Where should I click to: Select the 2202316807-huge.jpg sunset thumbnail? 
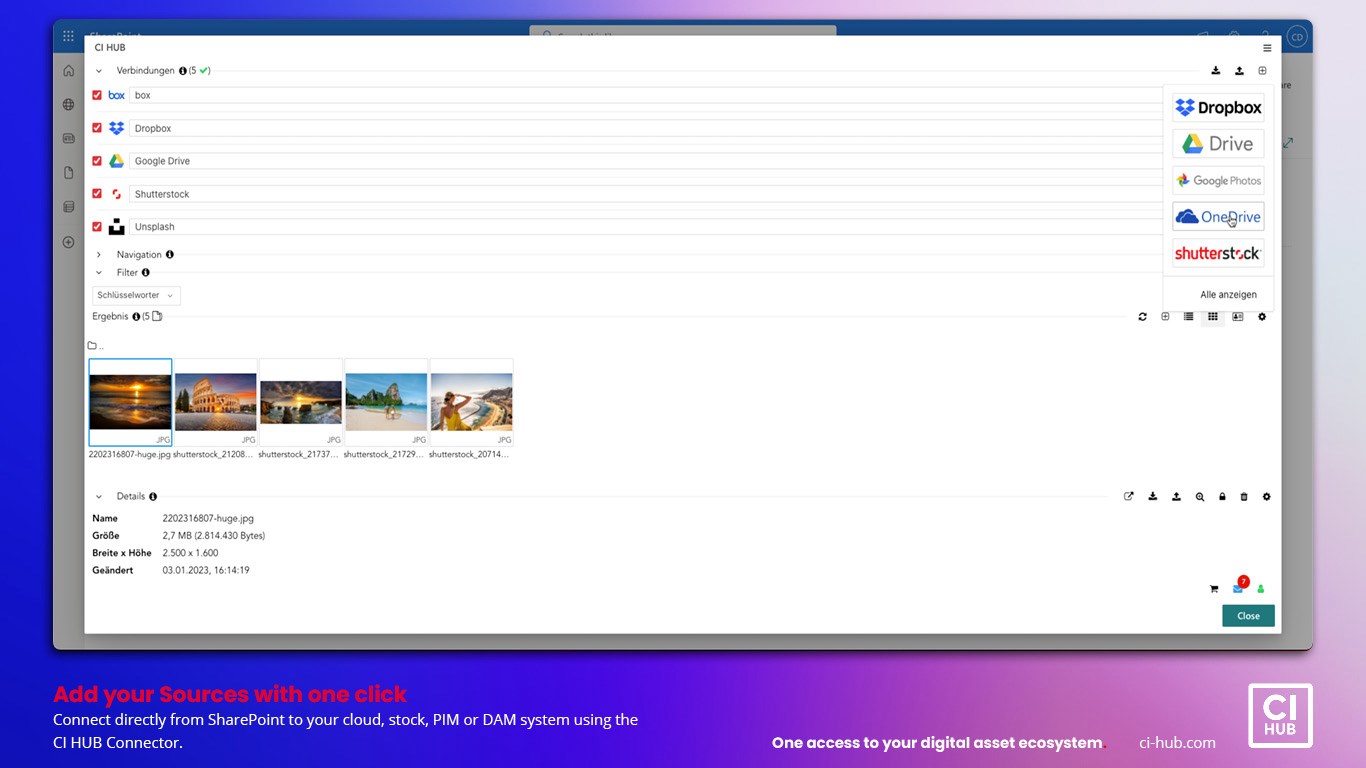[x=130, y=402]
